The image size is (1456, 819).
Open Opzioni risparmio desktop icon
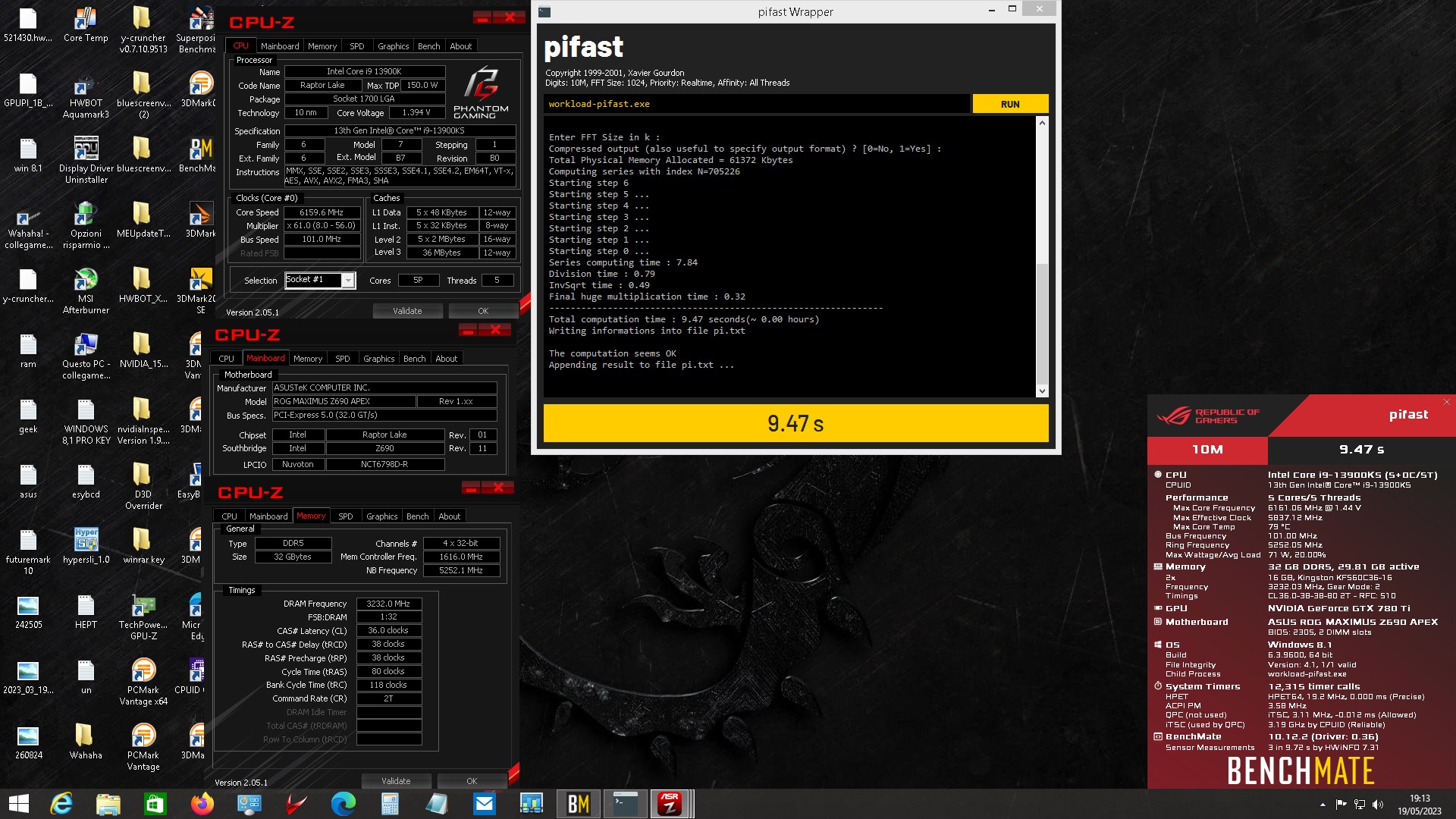pyautogui.click(x=86, y=226)
